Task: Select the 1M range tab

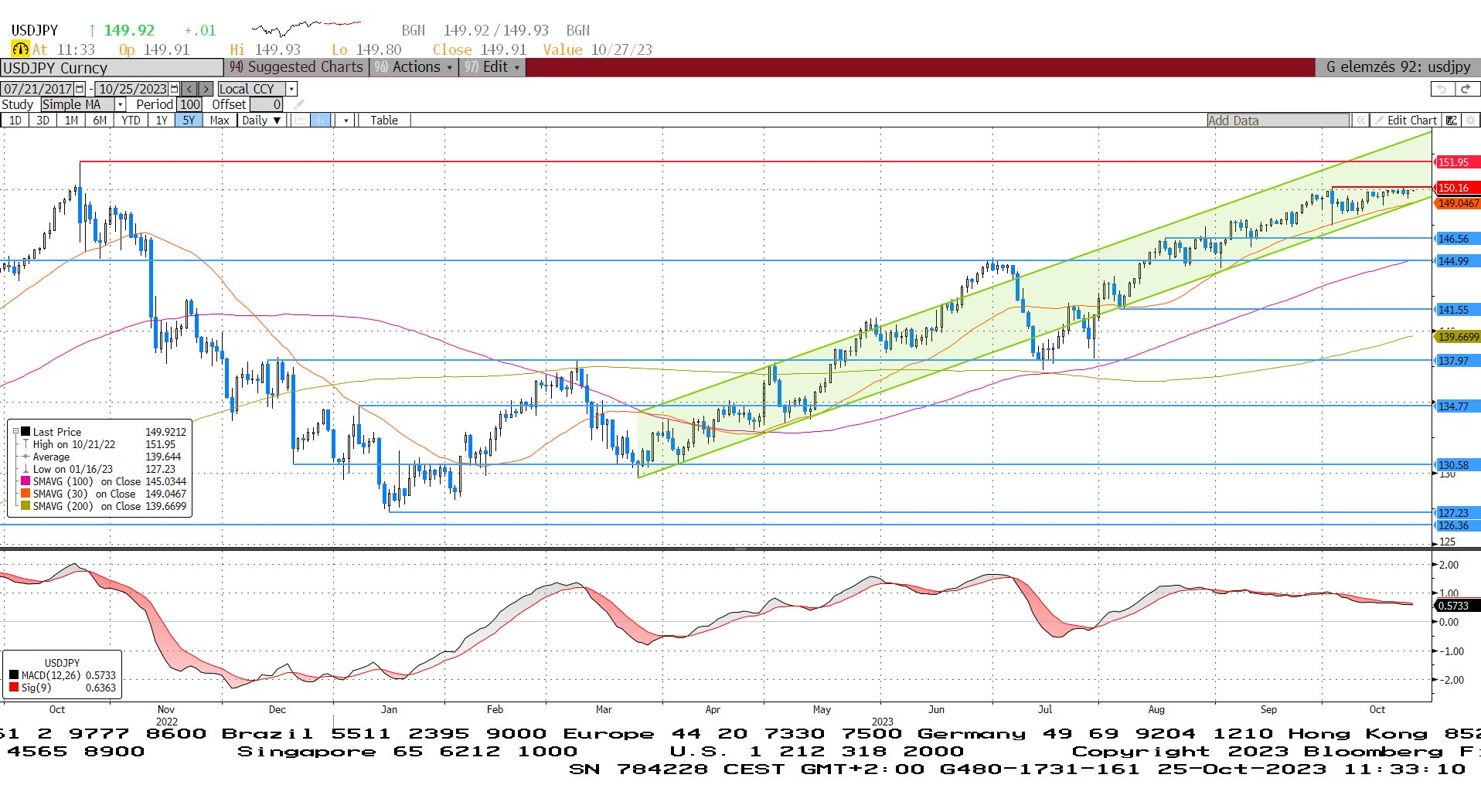Action: pos(71,121)
